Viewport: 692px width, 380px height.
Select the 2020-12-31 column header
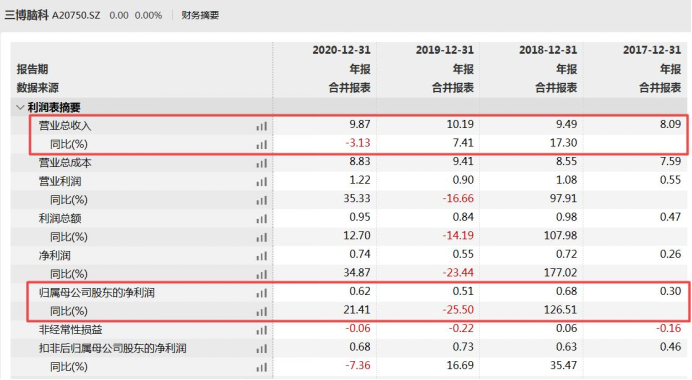click(341, 50)
